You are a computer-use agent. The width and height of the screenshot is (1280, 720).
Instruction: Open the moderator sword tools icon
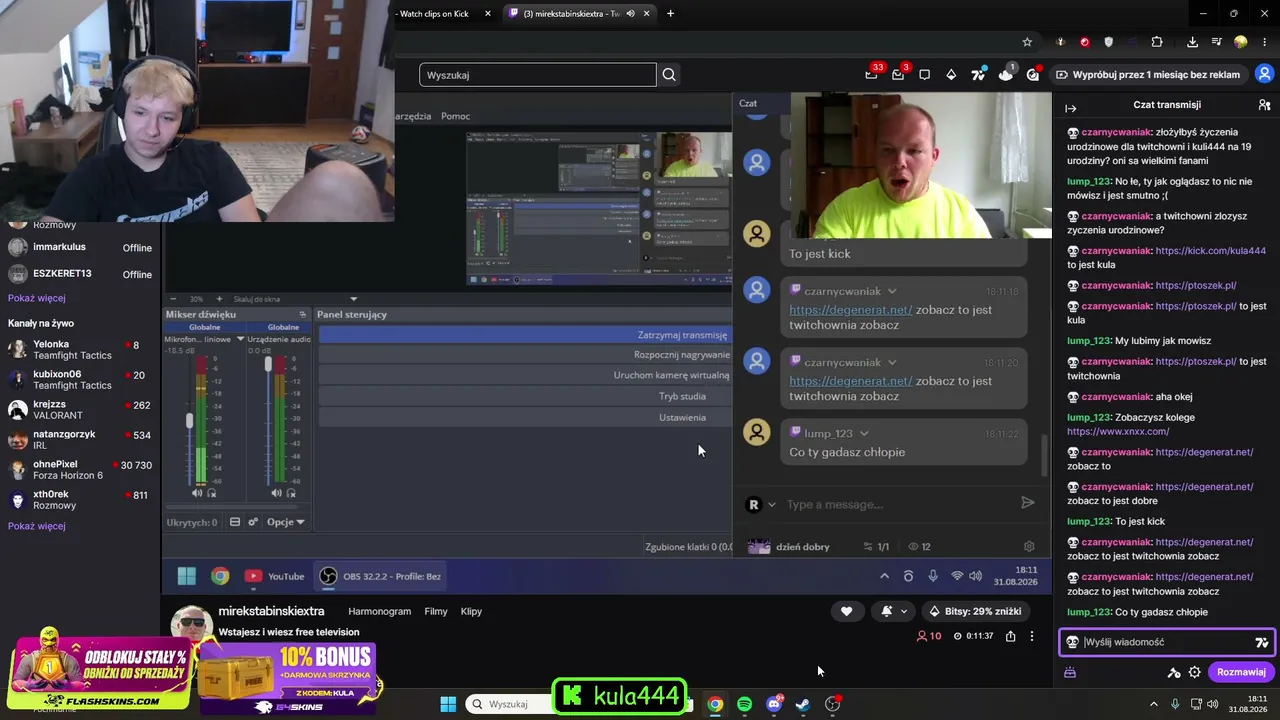coord(1174,673)
